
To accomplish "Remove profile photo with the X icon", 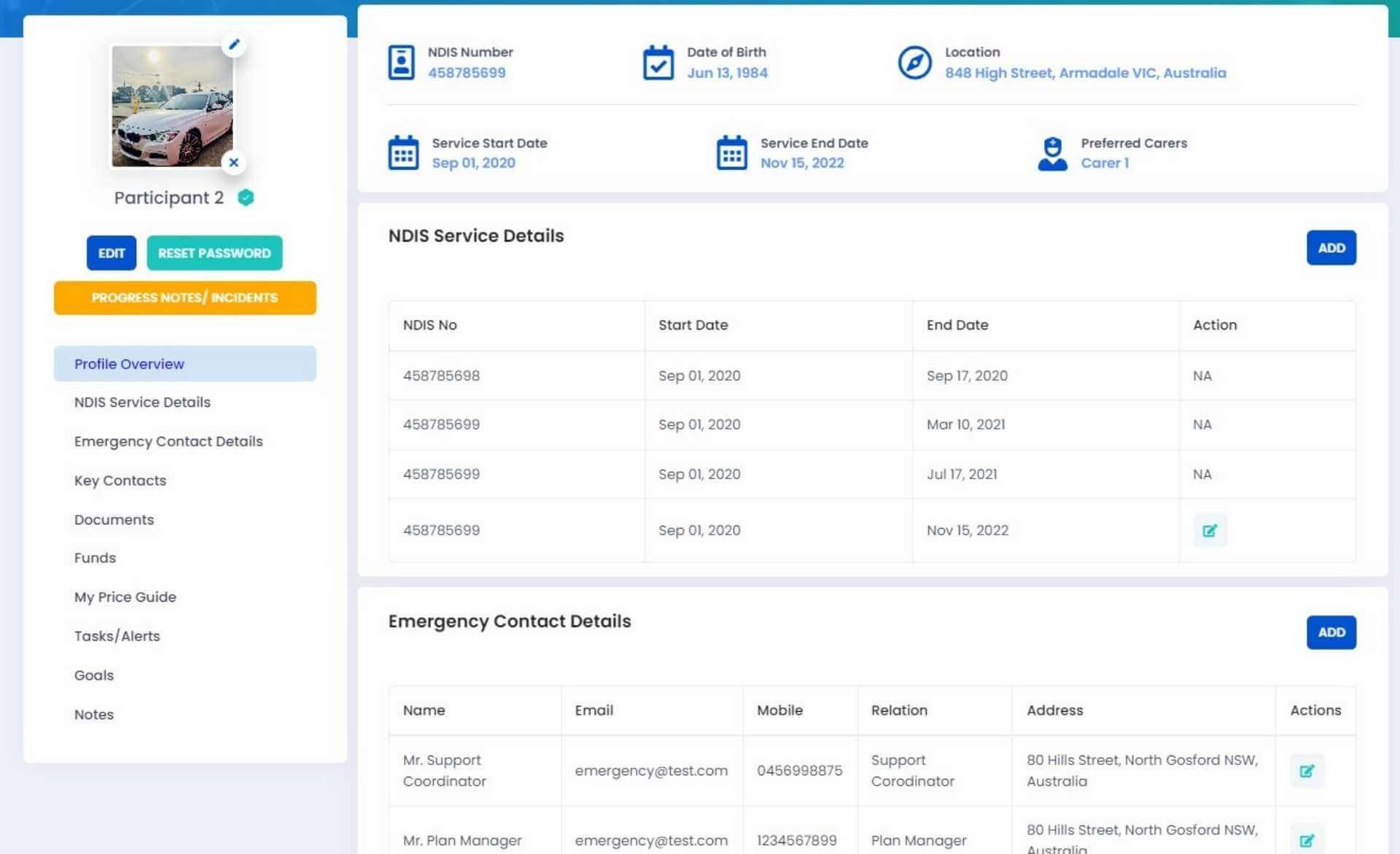I will click(233, 163).
